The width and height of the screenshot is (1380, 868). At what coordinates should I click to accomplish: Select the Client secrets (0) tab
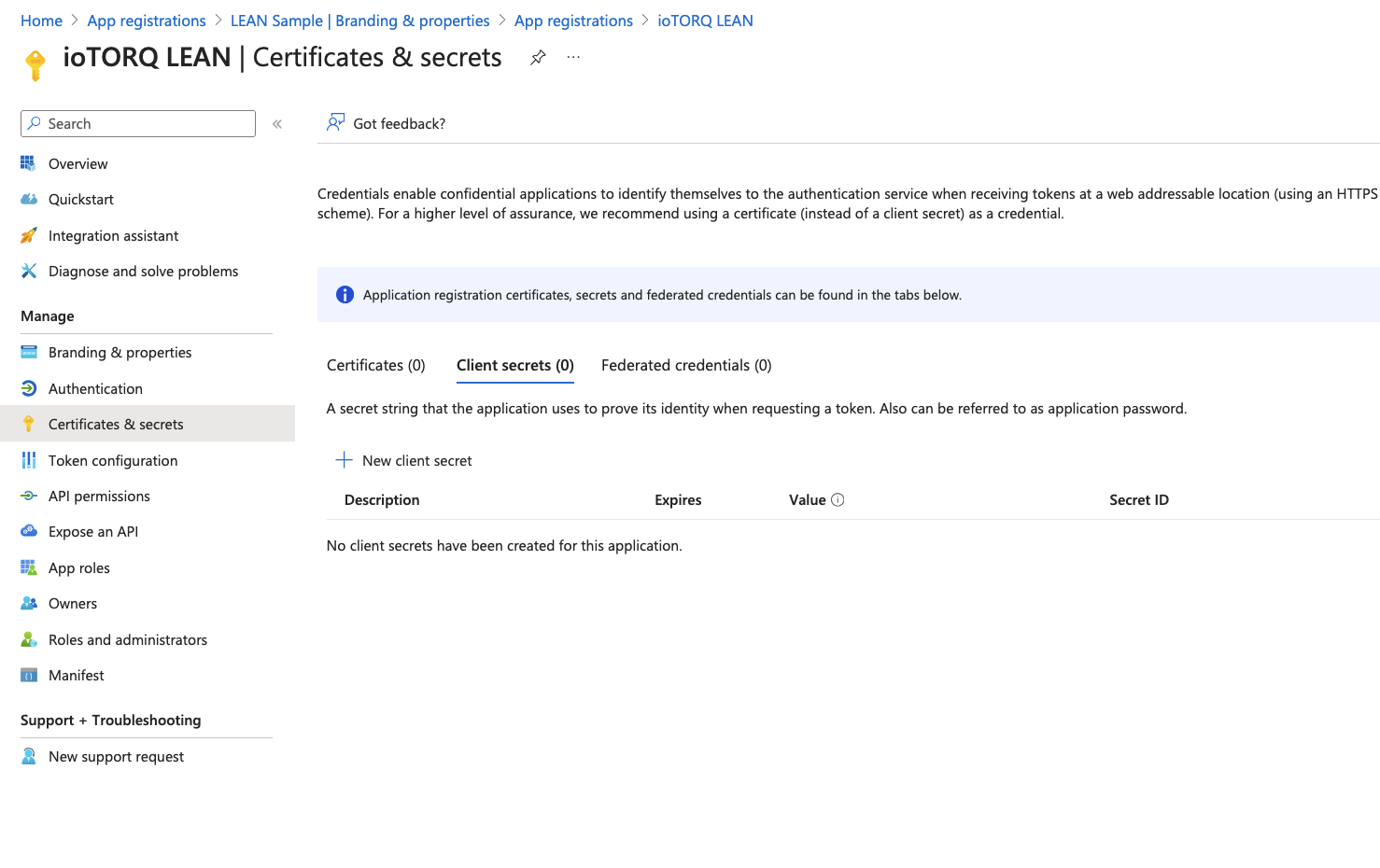515,365
